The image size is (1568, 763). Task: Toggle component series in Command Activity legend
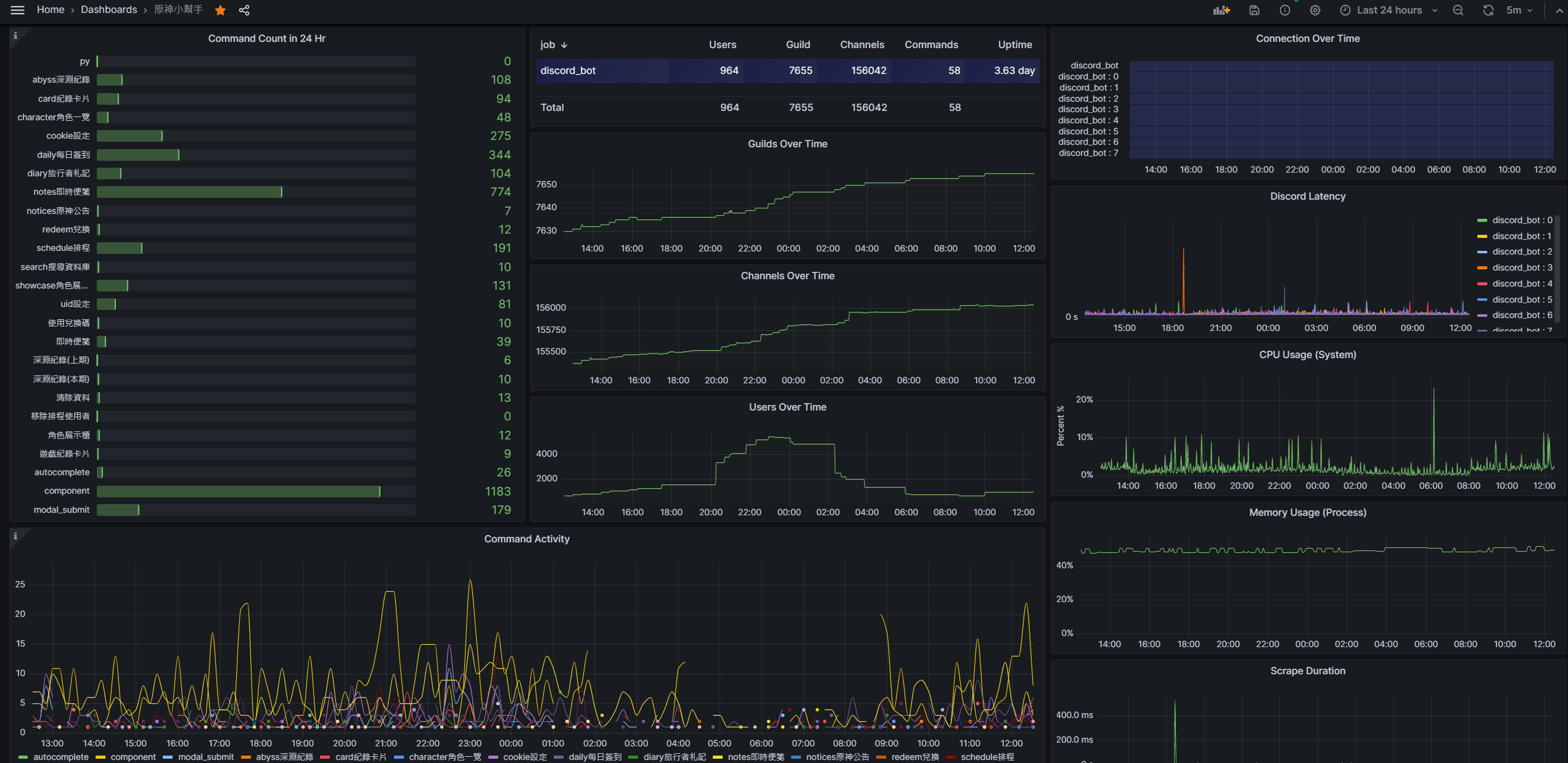point(133,757)
